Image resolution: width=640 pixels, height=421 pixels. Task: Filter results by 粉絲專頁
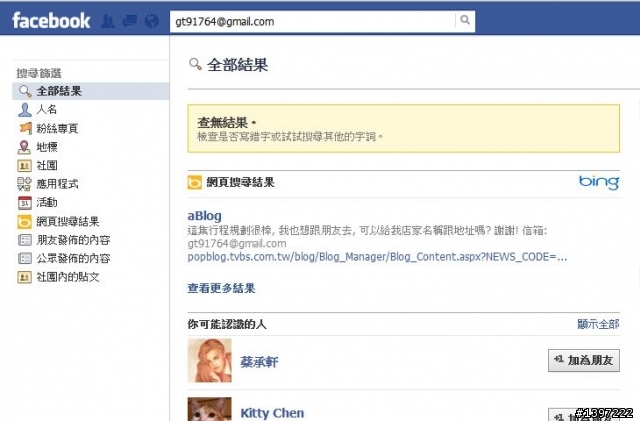tap(57, 128)
